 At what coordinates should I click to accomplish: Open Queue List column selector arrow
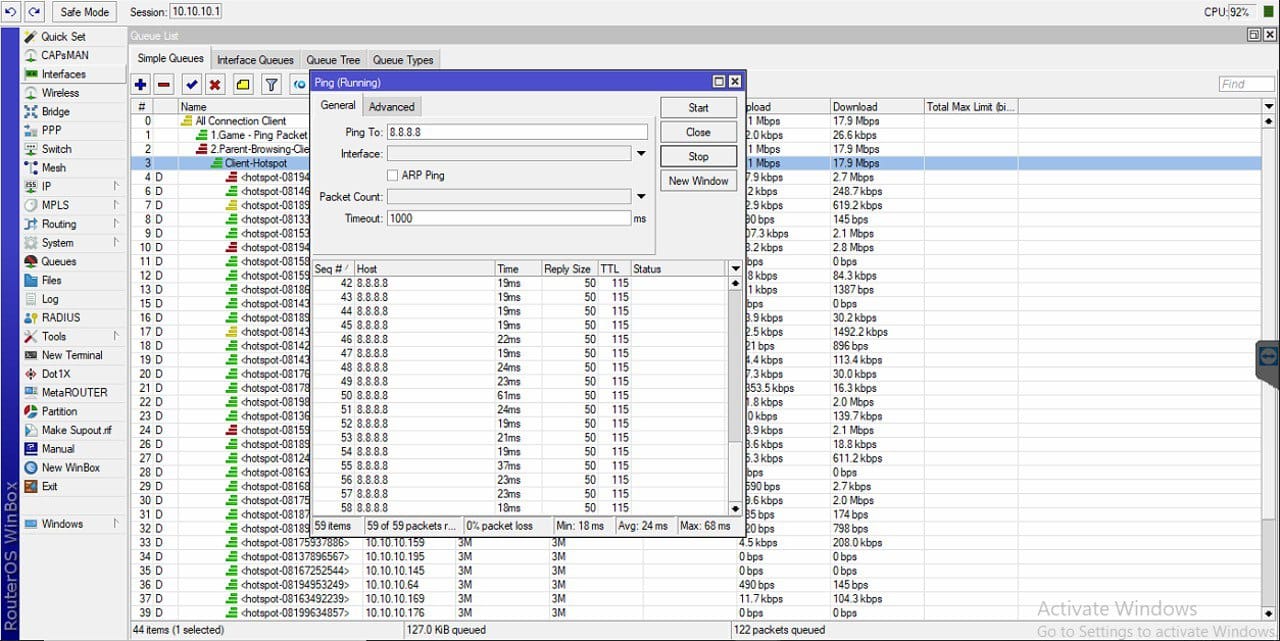point(1269,106)
